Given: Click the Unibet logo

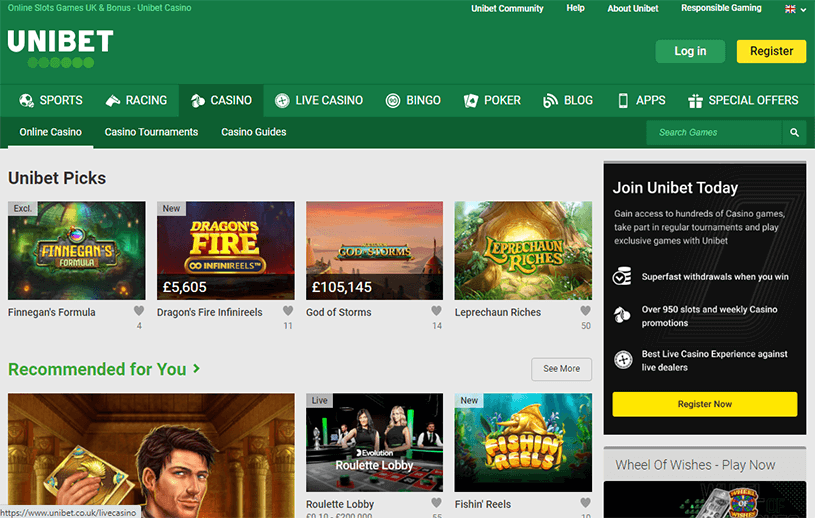Looking at the screenshot, I should (x=60, y=48).
